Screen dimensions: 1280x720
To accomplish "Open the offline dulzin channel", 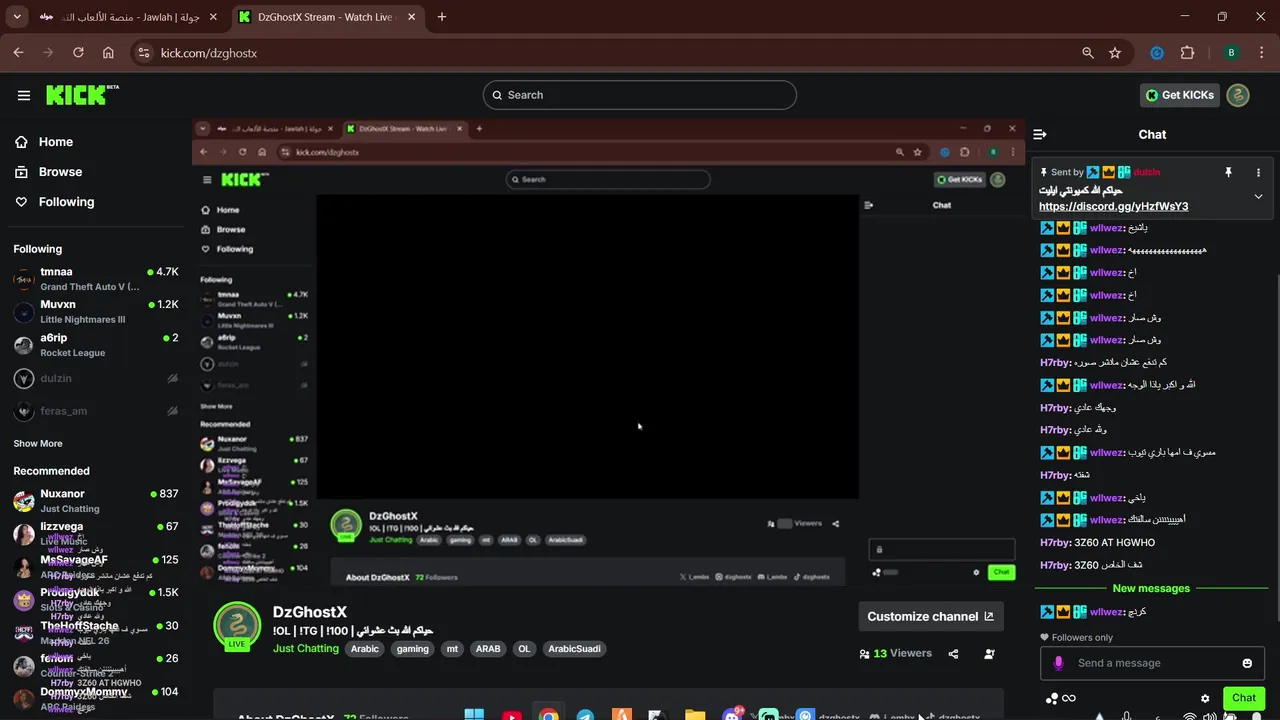I will click(x=96, y=379).
